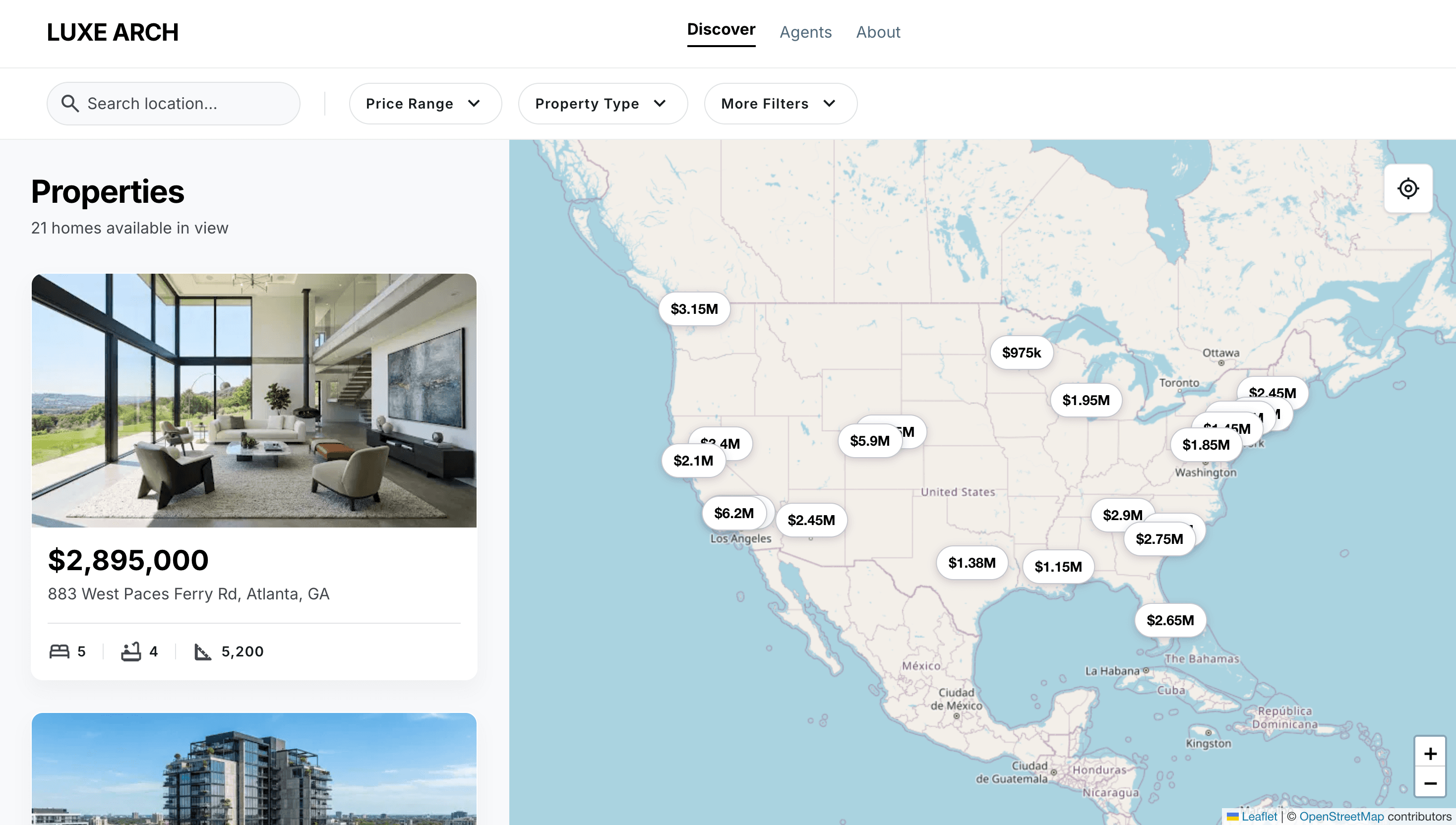Select the $2.65M map marker

[1170, 620]
